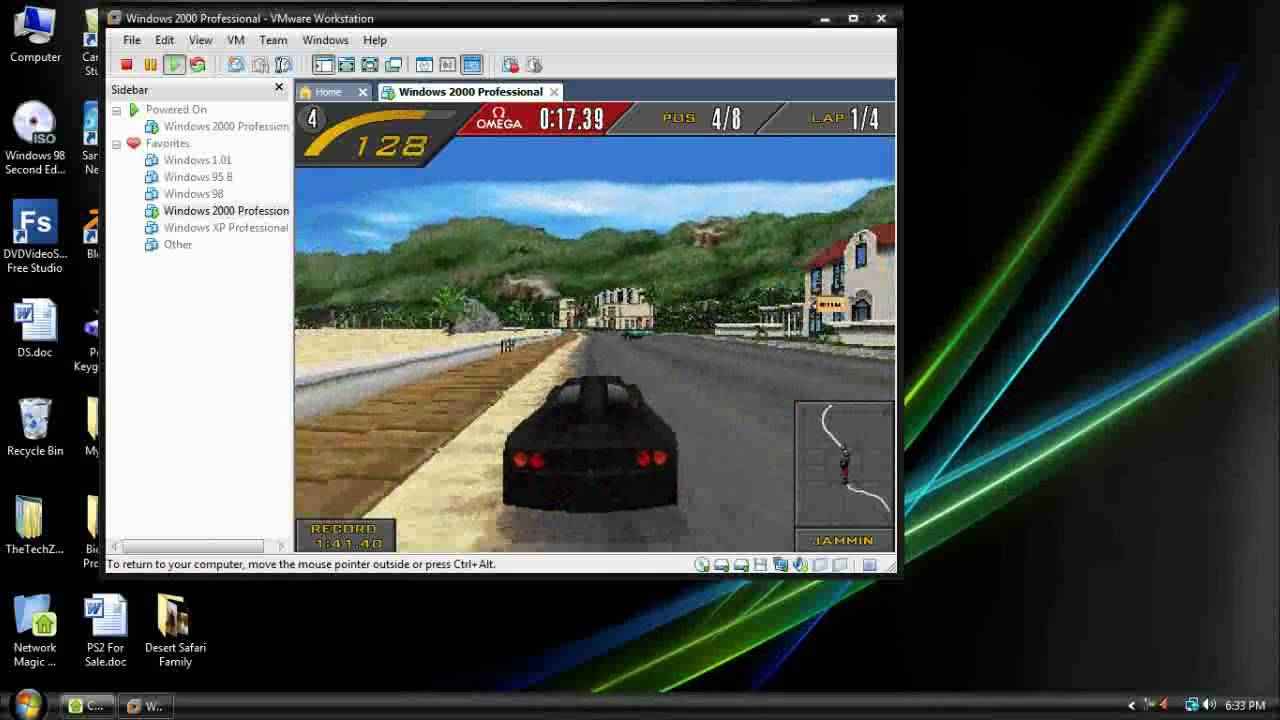Click the volume icon in system tray
The height and width of the screenshot is (720, 1280).
coord(1209,705)
